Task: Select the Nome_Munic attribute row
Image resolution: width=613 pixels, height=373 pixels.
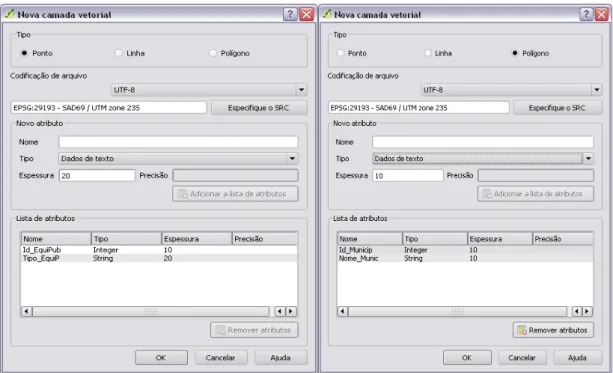Action: (x=465, y=258)
